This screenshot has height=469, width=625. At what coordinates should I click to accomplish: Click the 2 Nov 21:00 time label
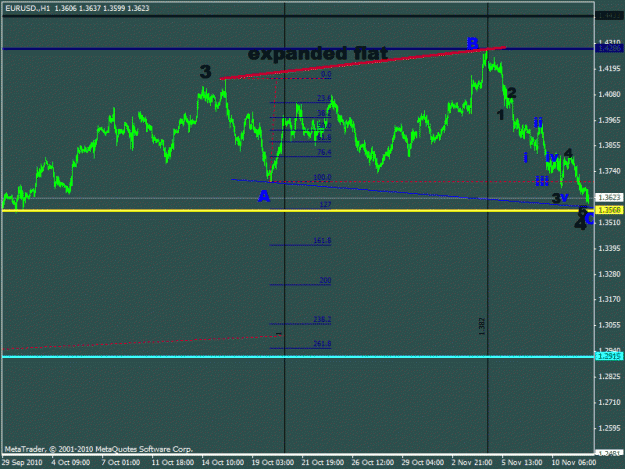(472, 462)
